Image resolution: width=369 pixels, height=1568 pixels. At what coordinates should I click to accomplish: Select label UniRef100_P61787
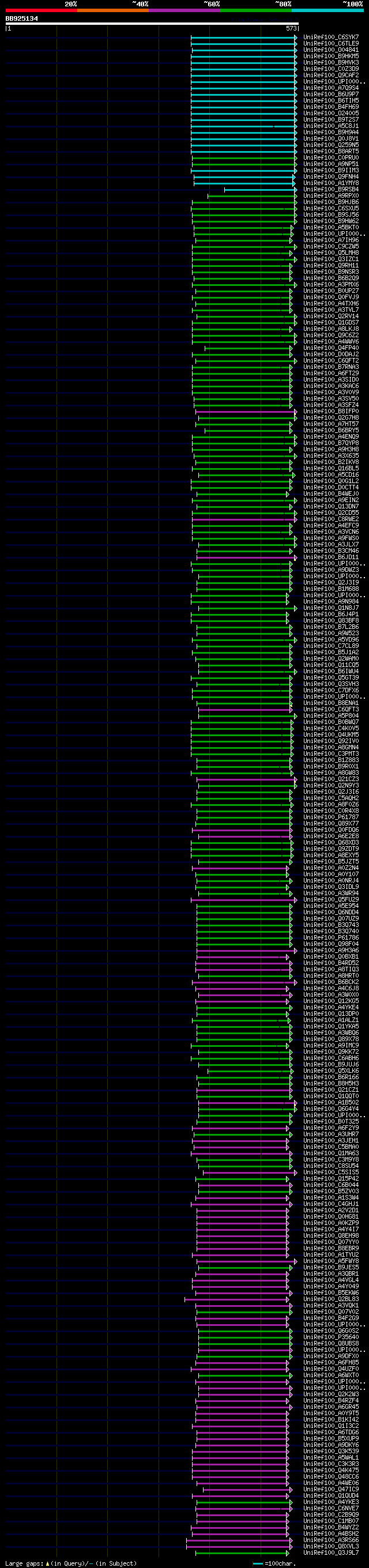(x=332, y=817)
